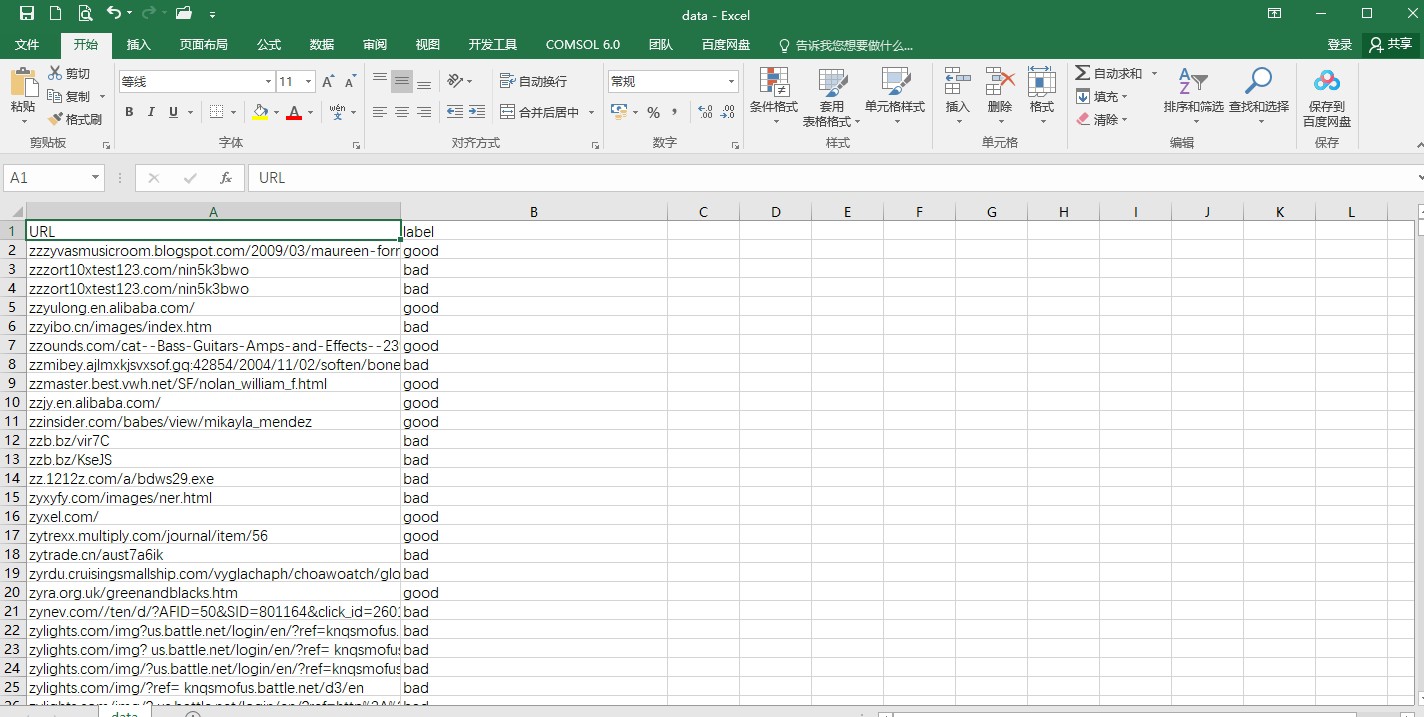Click the Insert Function fx icon
This screenshot has height=717, width=1424.
(x=226, y=178)
